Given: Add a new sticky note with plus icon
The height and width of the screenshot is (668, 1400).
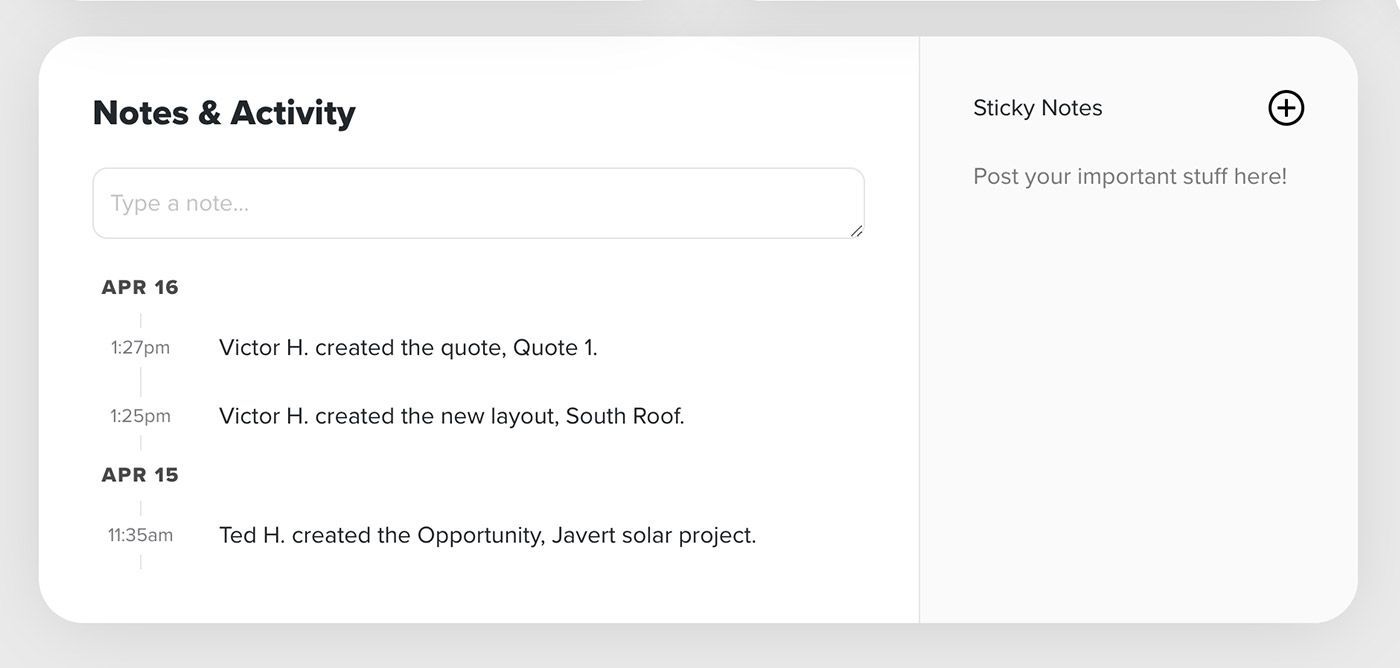Looking at the screenshot, I should click(1286, 108).
